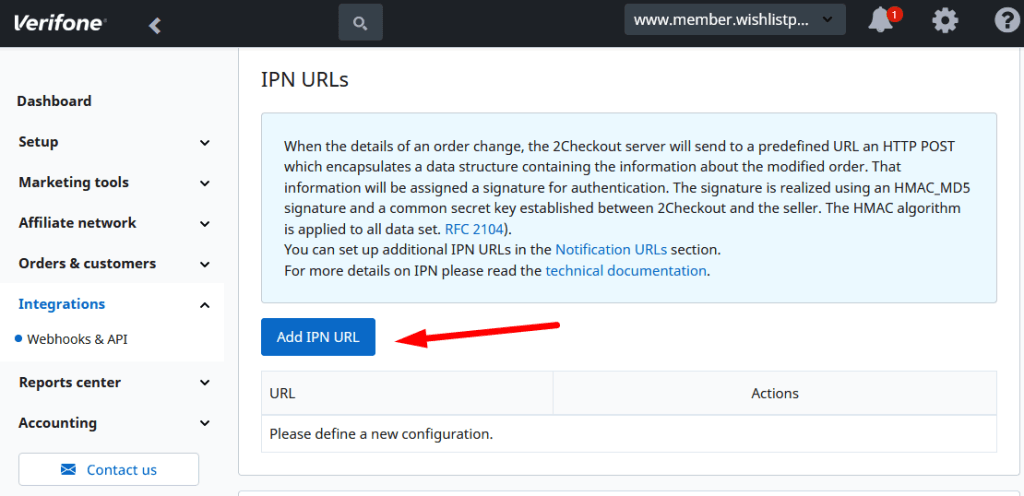Open the help question mark icon

tap(1006, 22)
